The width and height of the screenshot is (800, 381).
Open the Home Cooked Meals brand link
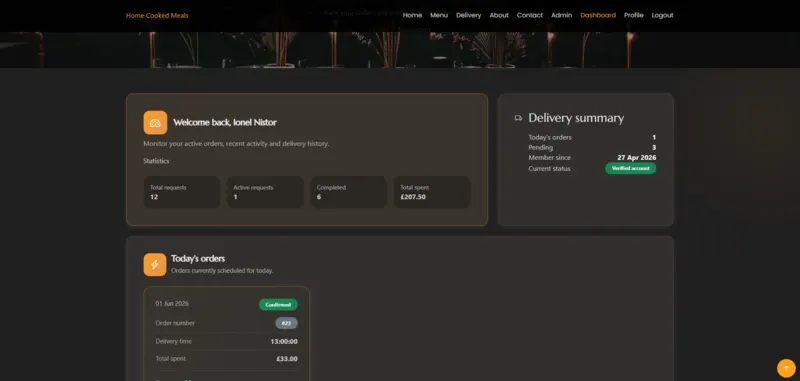[157, 15]
